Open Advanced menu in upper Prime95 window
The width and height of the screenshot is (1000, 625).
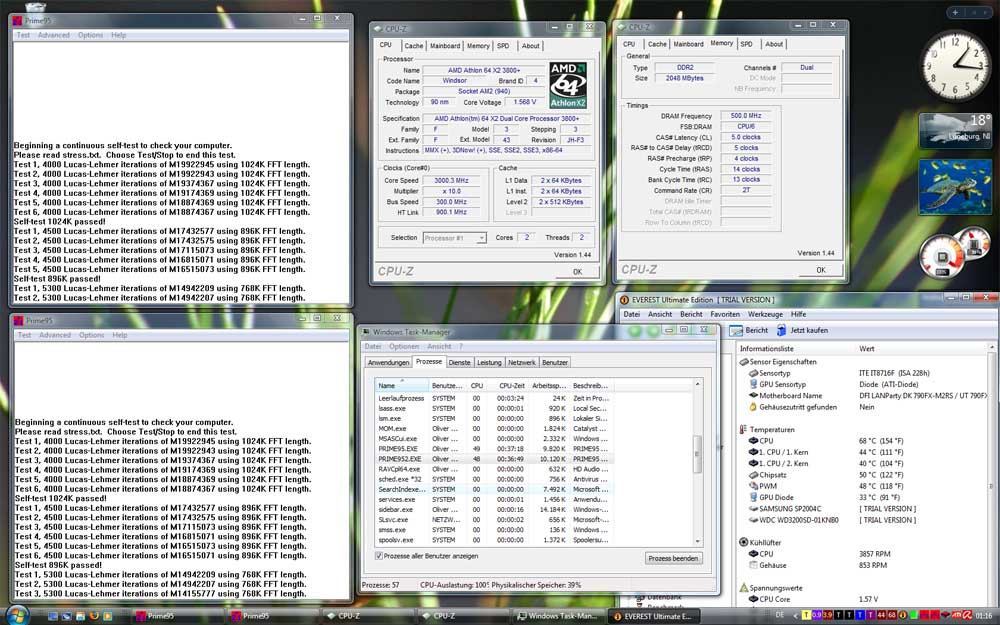click(54, 35)
